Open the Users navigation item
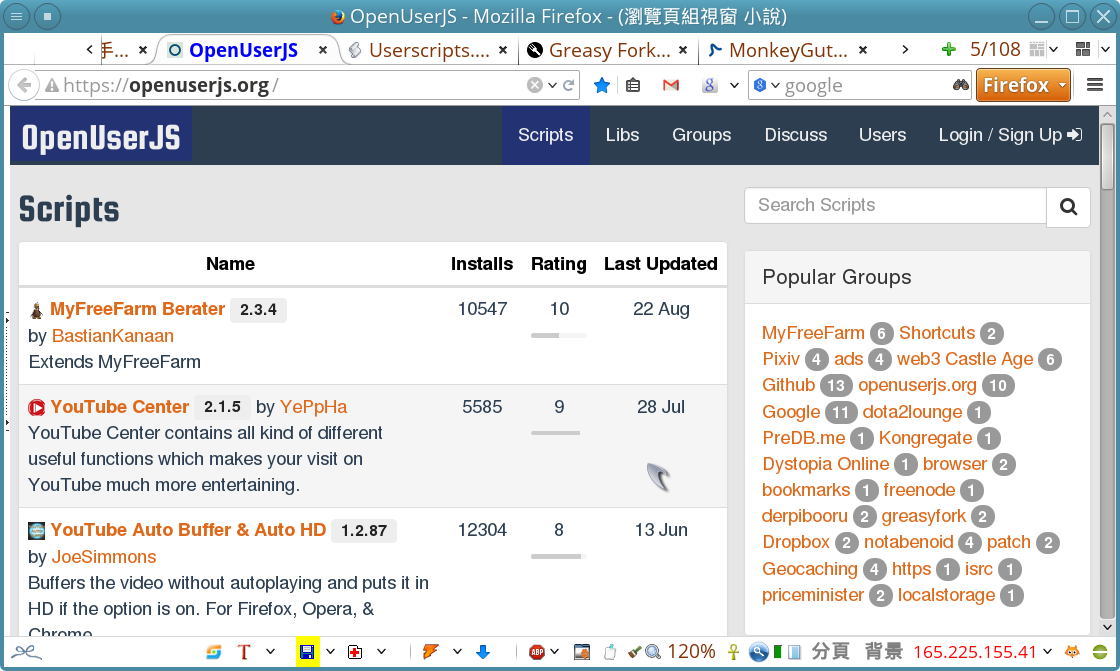The image size is (1120, 671). (x=882, y=135)
